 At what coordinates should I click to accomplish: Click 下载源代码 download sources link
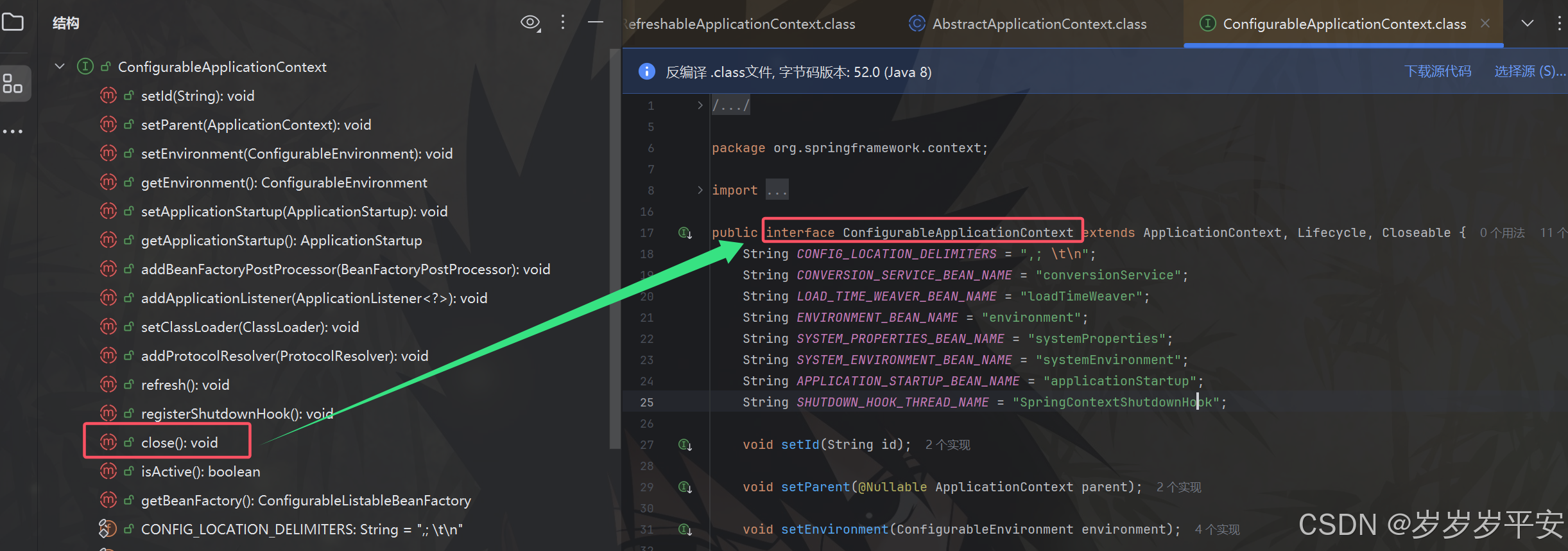(1438, 71)
